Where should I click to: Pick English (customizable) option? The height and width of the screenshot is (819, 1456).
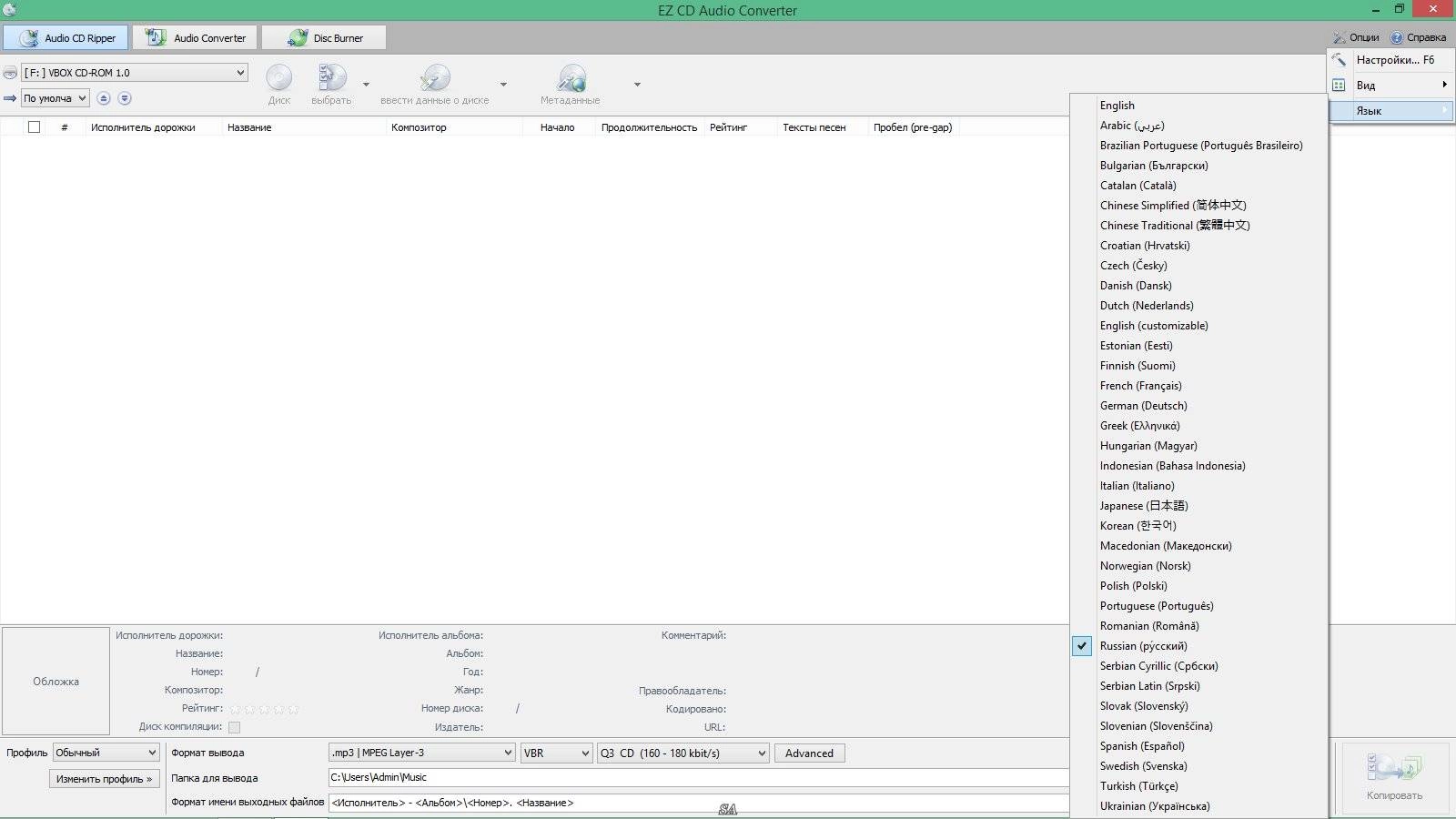[1198, 326]
